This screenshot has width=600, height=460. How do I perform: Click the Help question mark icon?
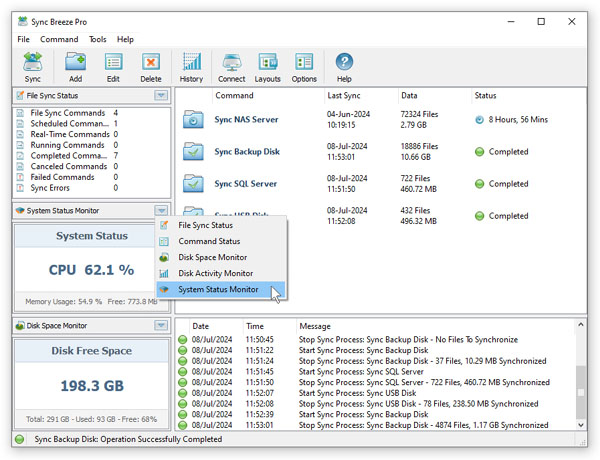pyautogui.click(x=344, y=62)
